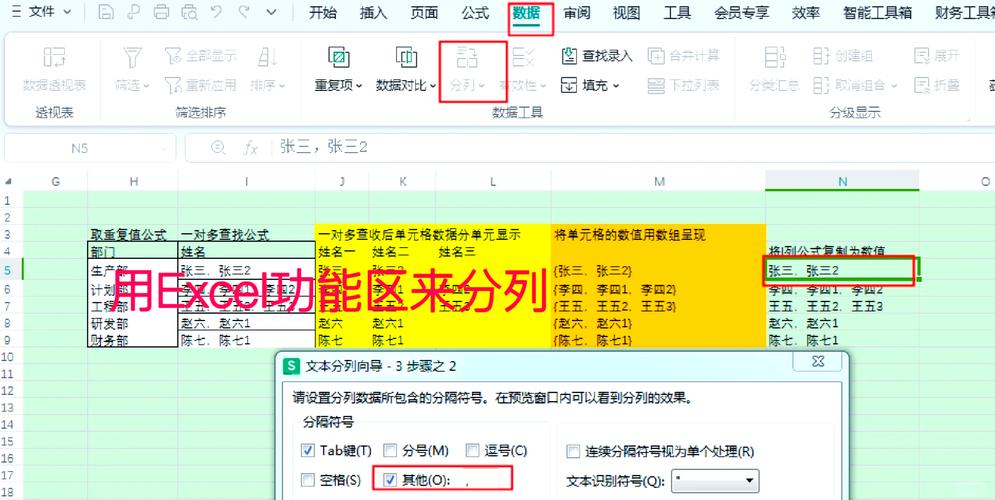Switch to the 开始 tab
This screenshot has width=995, height=500.
[x=323, y=13]
